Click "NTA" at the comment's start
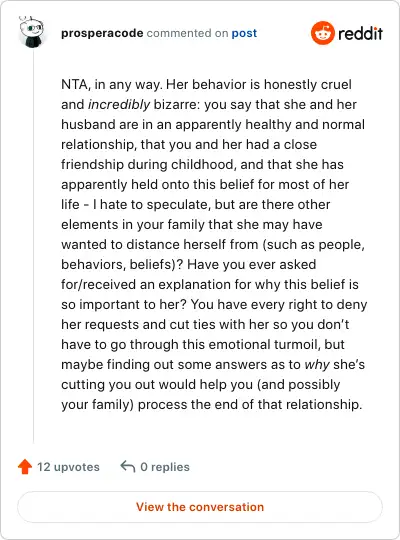The height and width of the screenshot is (540, 400). click(74, 85)
